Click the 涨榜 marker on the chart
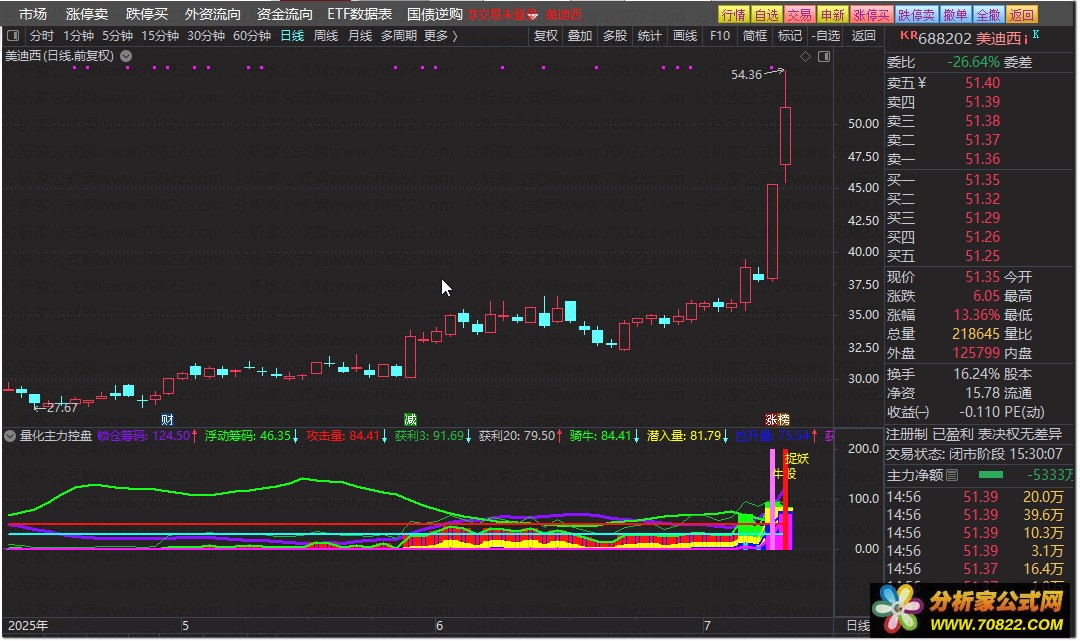This screenshot has width=1080, height=641. (777, 419)
